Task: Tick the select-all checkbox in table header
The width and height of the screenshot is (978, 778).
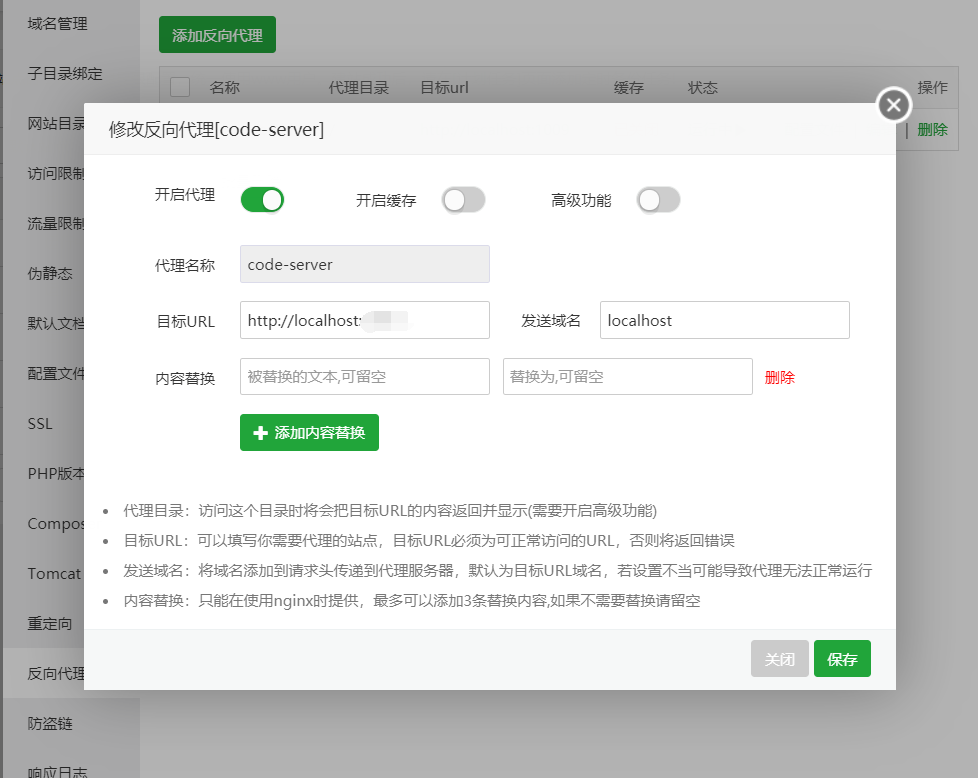Action: point(180,87)
